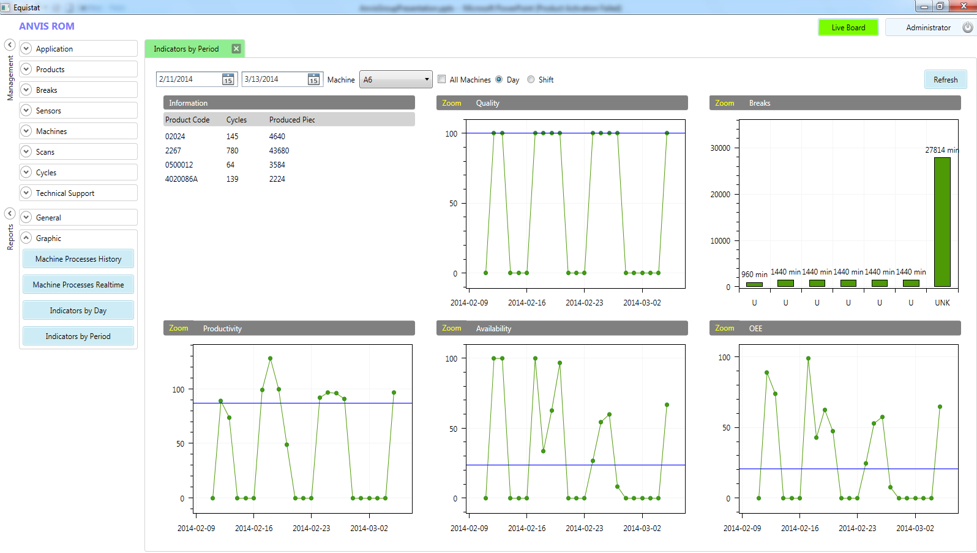Image resolution: width=977 pixels, height=553 pixels.
Task: Collapse the Reports side panel arrow
Action: [x=10, y=213]
